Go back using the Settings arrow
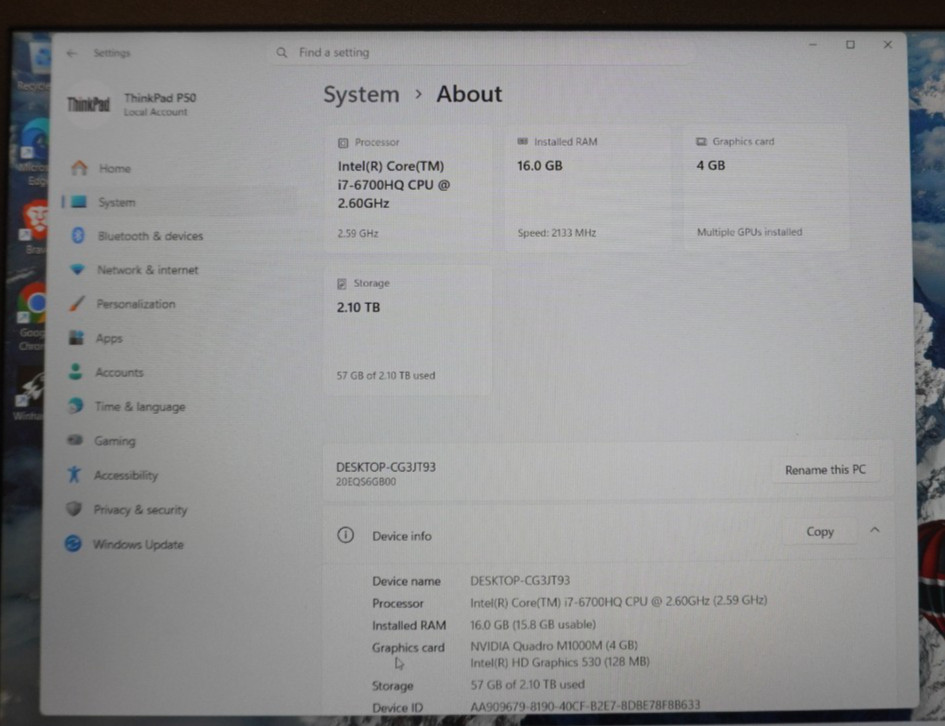Screen dimensions: 945x726 click(x=72, y=54)
